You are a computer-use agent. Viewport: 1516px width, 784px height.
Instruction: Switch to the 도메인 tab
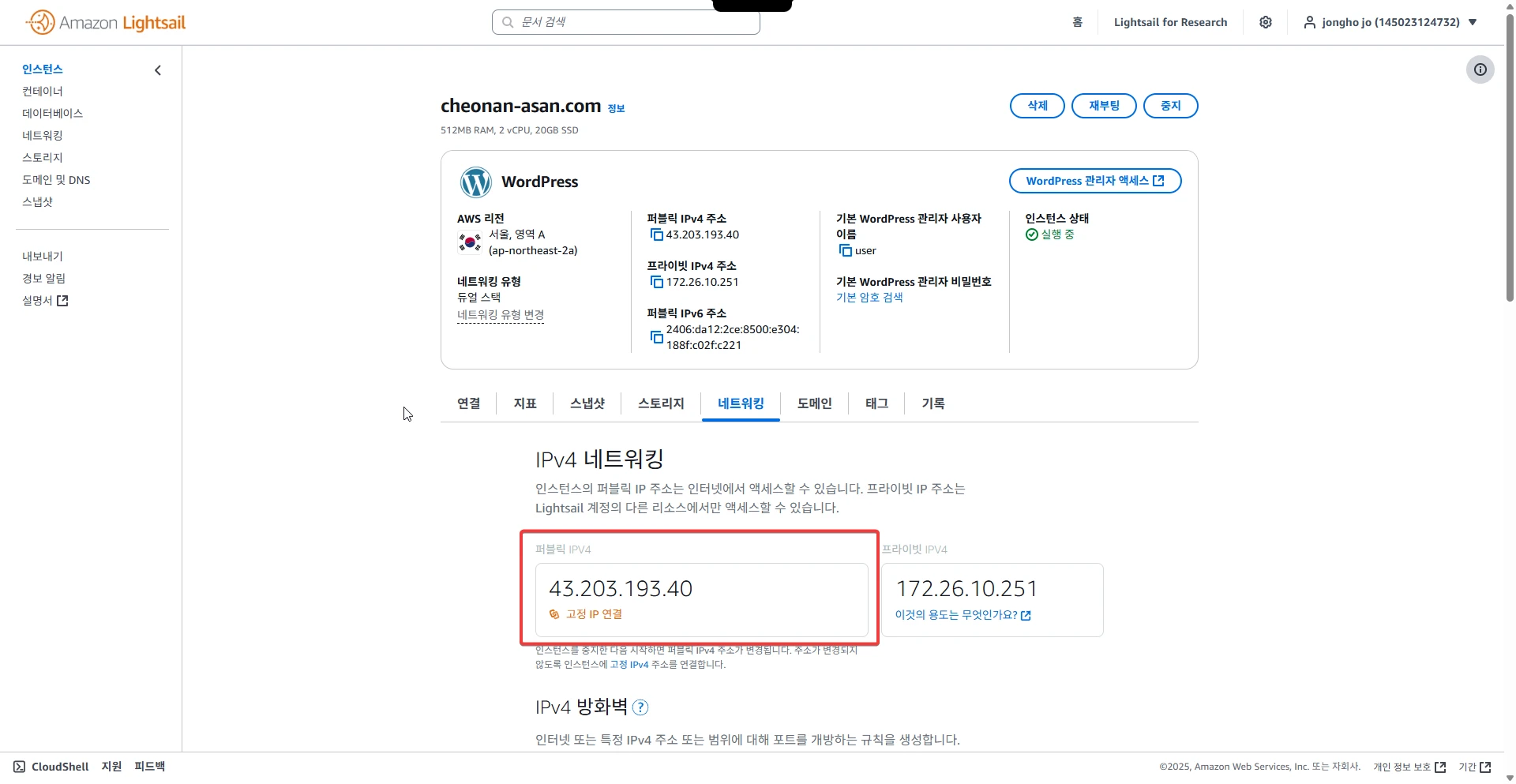click(814, 403)
